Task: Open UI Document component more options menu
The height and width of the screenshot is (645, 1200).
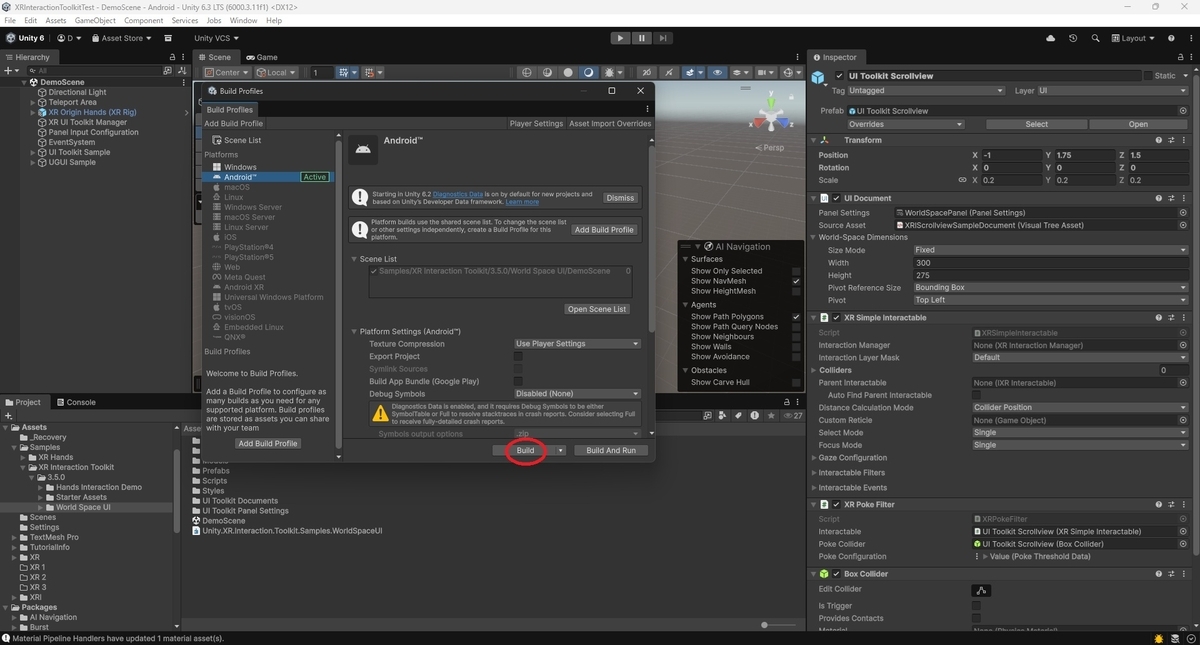Action: [1184, 198]
